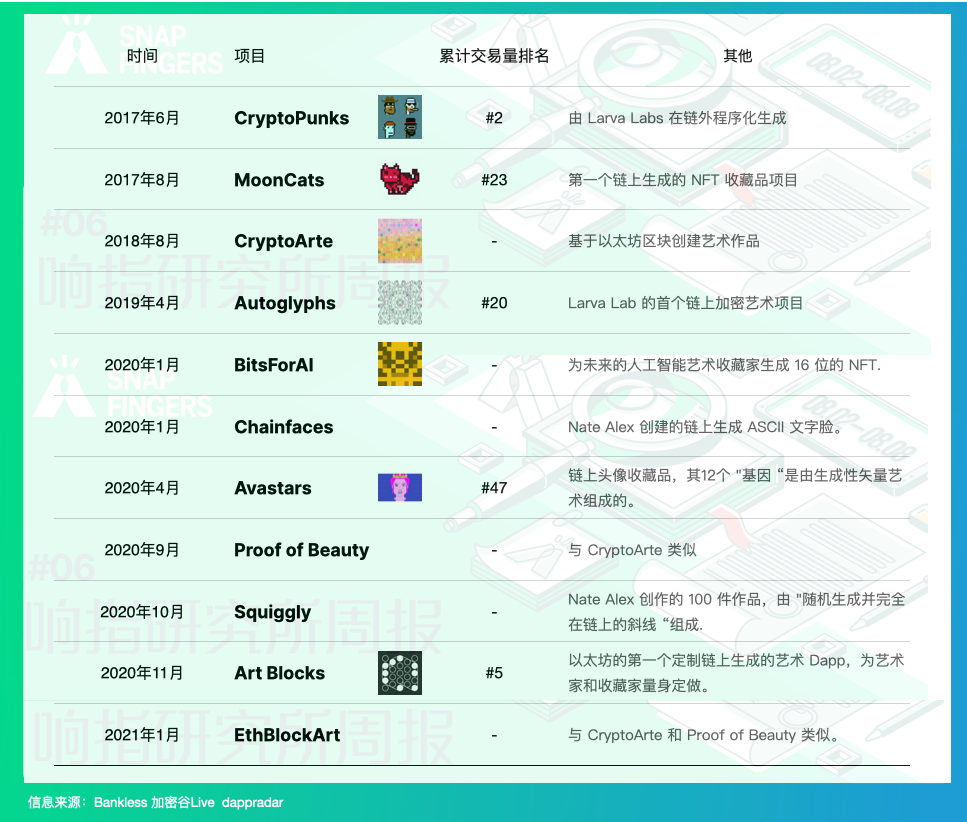Click the CryptoArte project name
Viewport: 967px width, 822px height.
[x=284, y=241]
